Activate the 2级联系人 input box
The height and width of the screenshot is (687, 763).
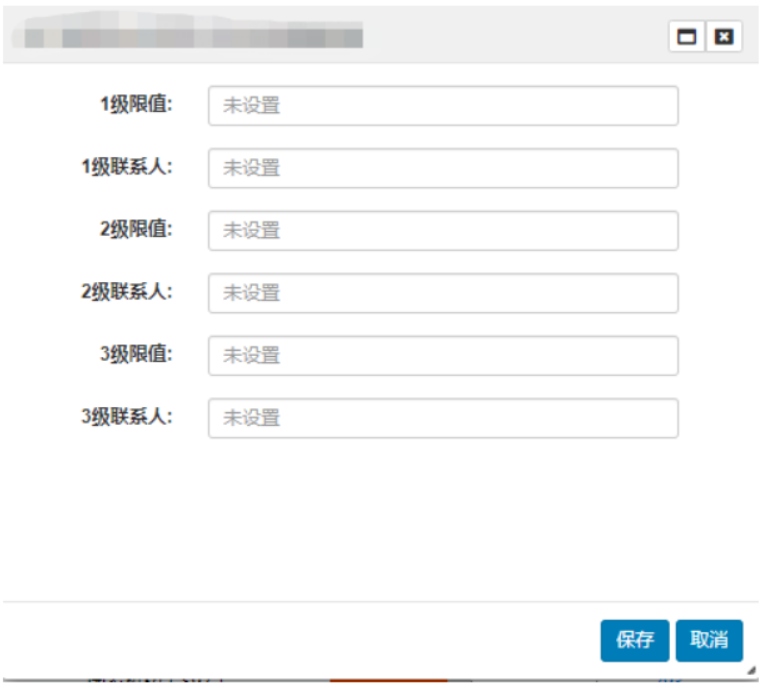443,293
